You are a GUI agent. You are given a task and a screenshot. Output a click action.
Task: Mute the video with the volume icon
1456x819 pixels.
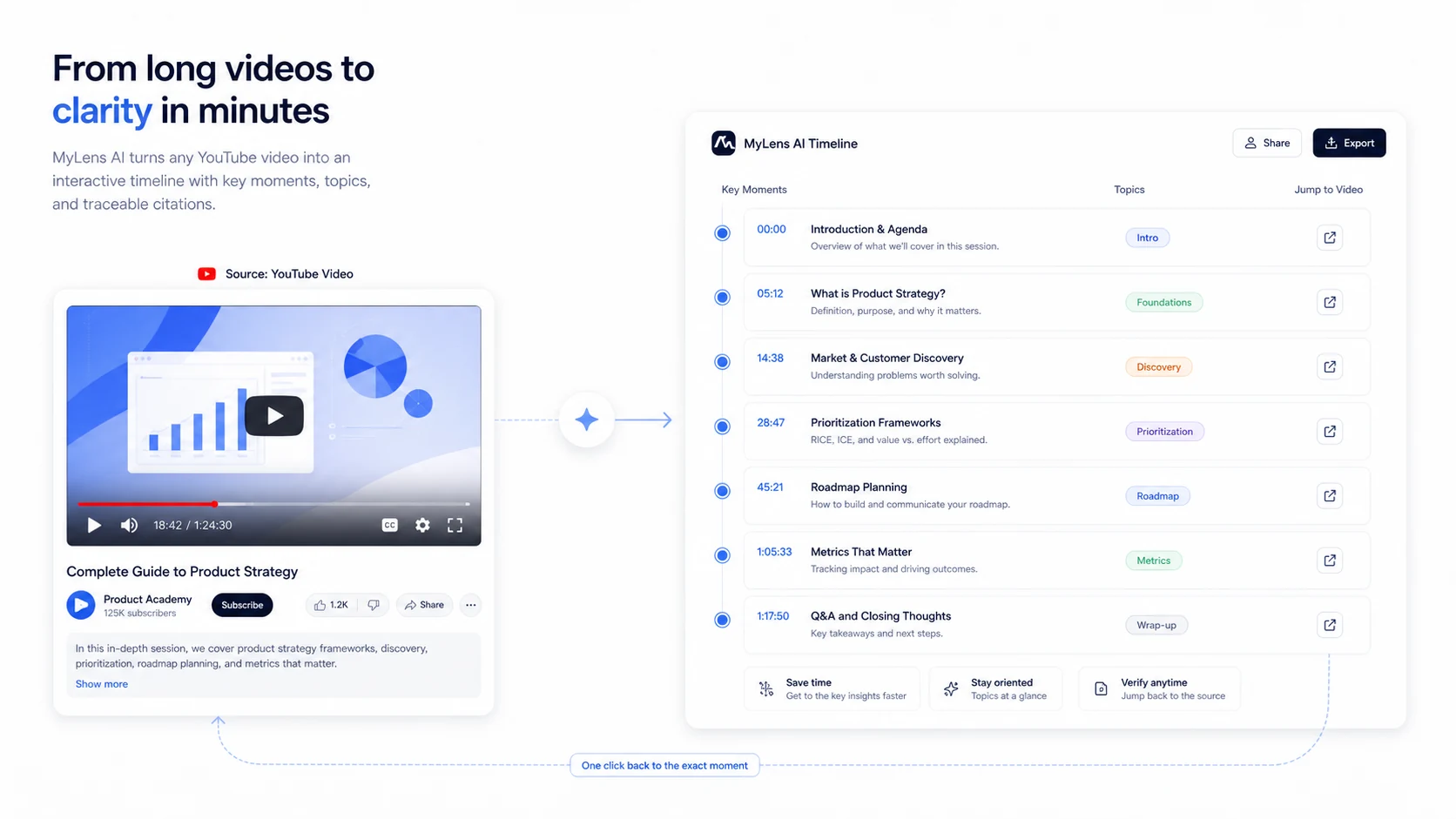[129, 525]
